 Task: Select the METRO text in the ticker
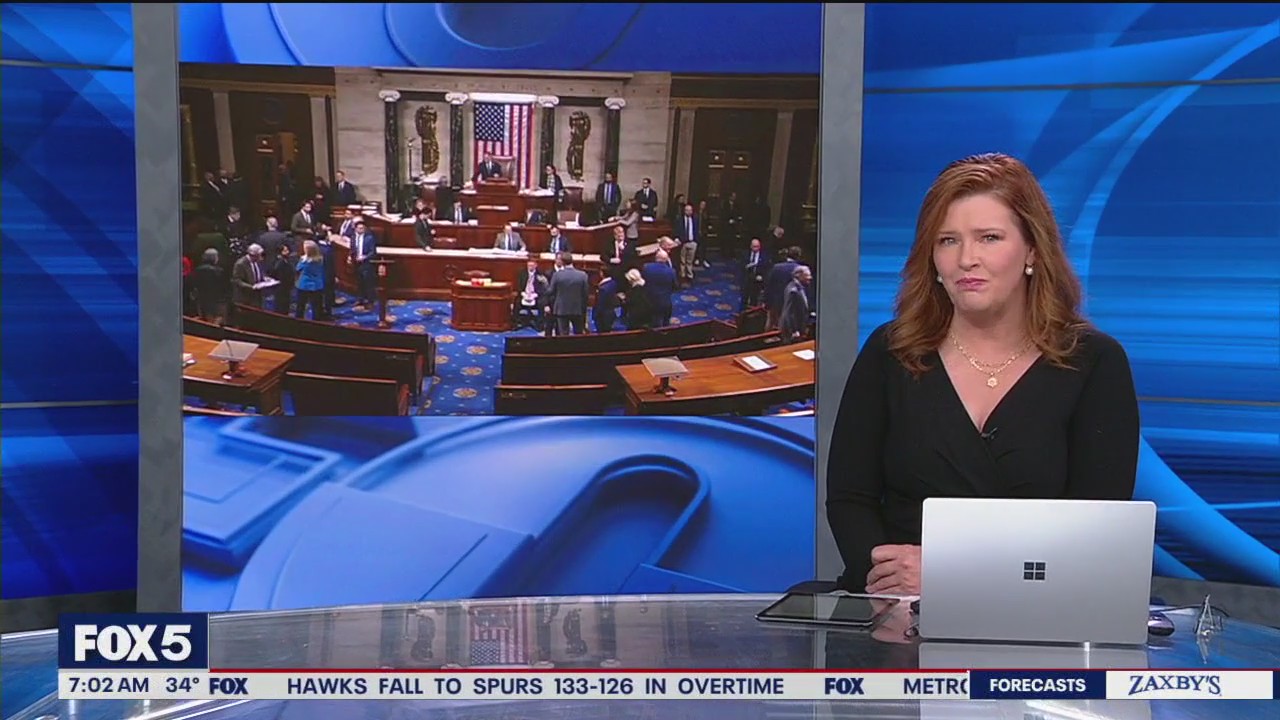(x=934, y=686)
